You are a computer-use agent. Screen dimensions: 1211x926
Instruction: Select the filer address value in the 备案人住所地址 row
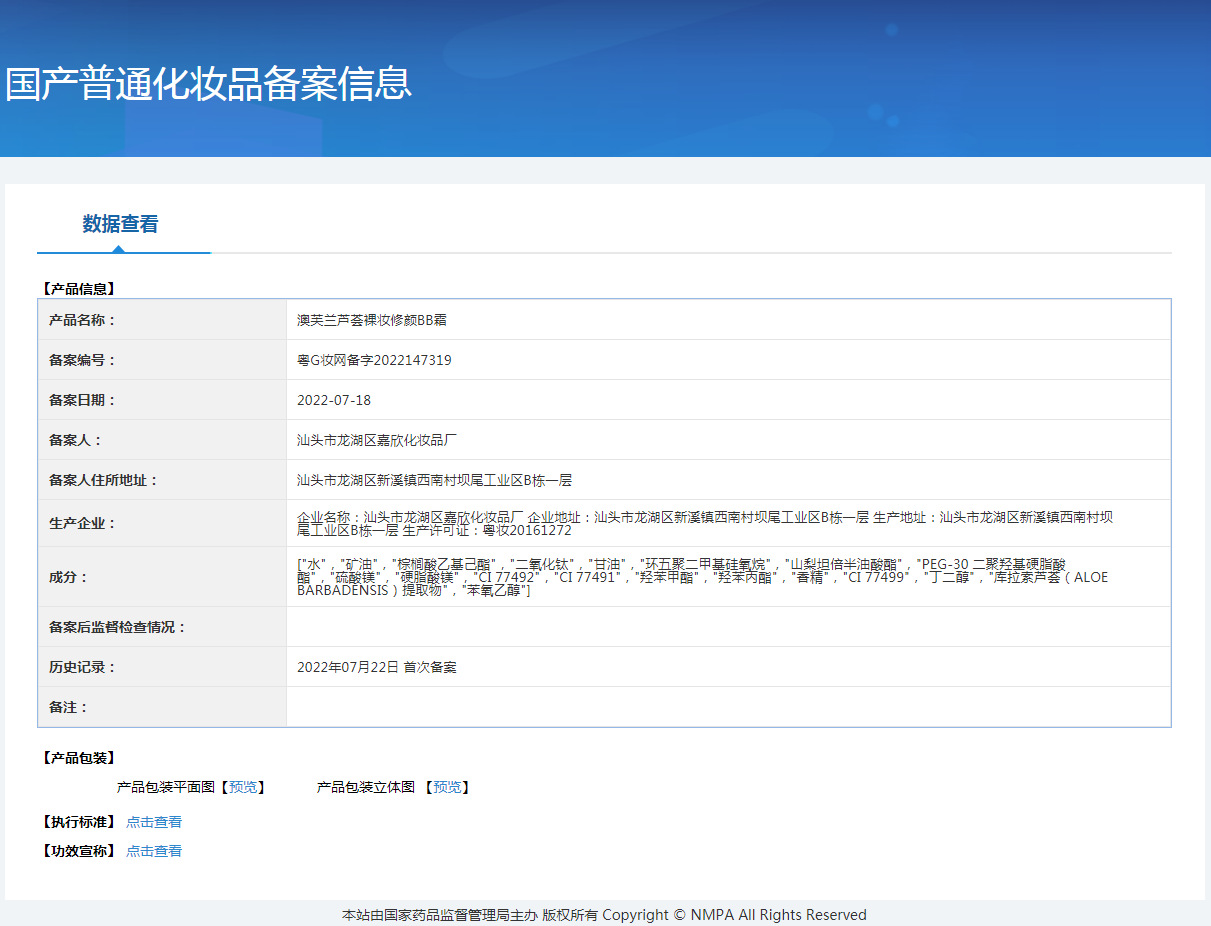pyautogui.click(x=434, y=480)
